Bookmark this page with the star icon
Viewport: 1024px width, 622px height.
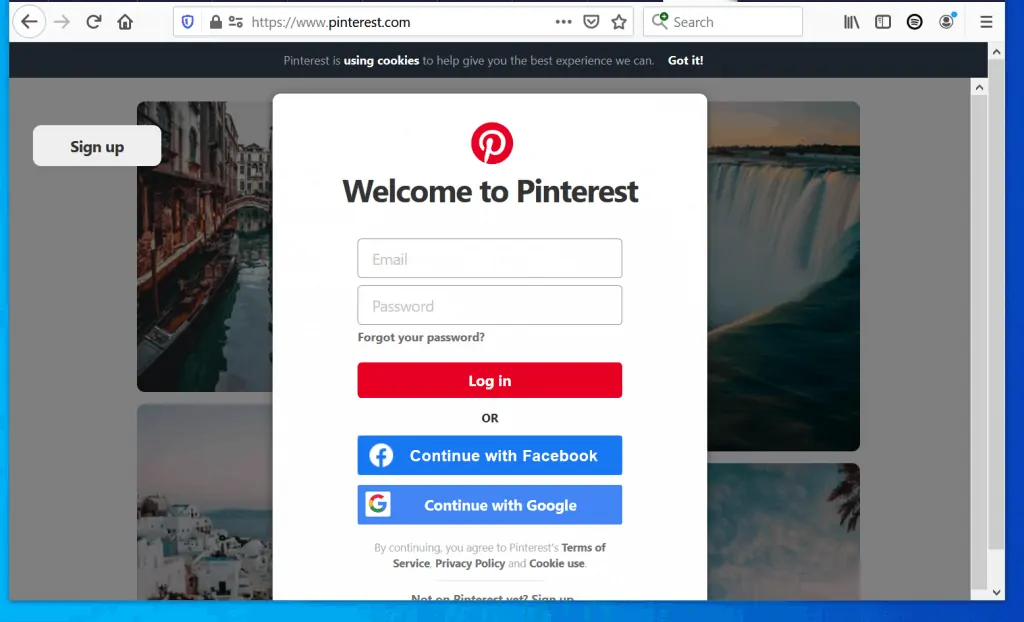619,21
